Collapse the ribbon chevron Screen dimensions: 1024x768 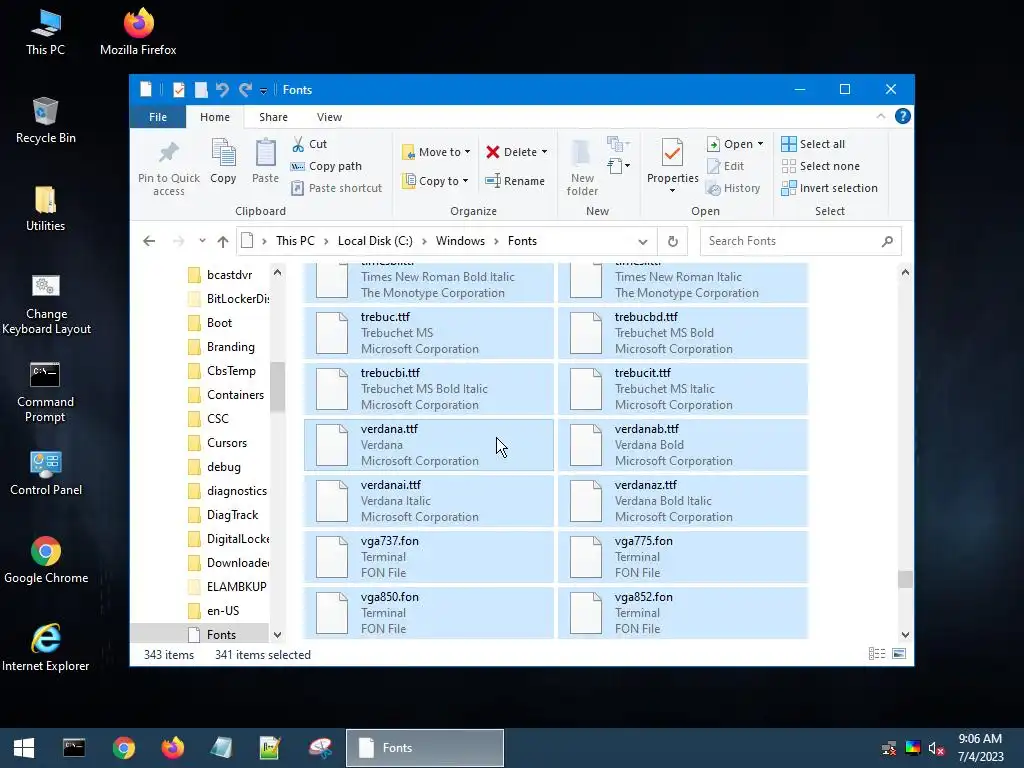(x=880, y=116)
